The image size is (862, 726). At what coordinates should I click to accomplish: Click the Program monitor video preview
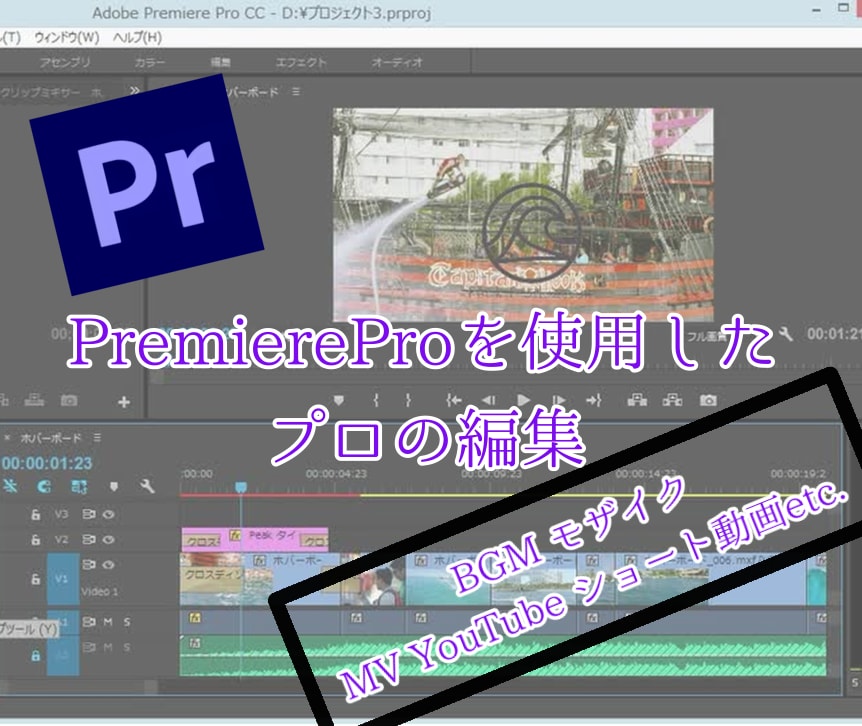coord(523,214)
